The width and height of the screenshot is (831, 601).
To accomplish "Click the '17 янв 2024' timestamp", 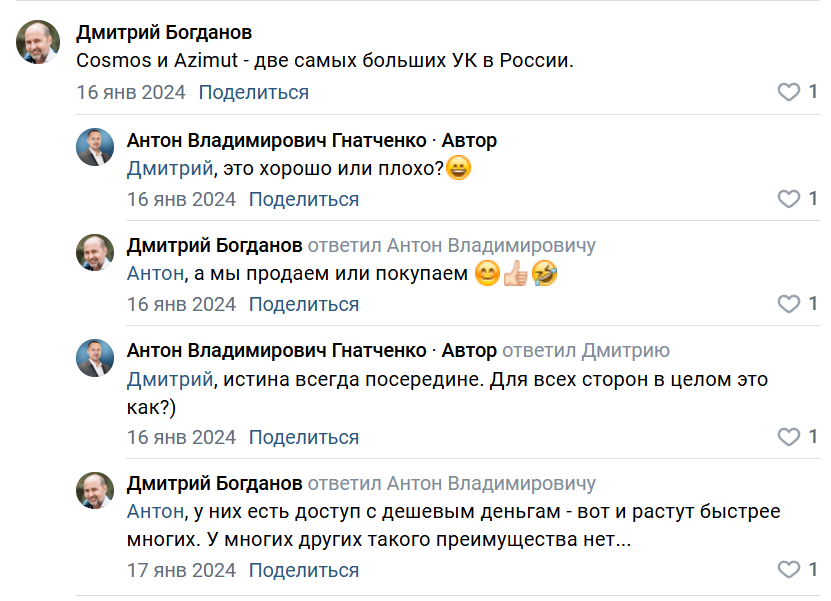I will coord(181,570).
